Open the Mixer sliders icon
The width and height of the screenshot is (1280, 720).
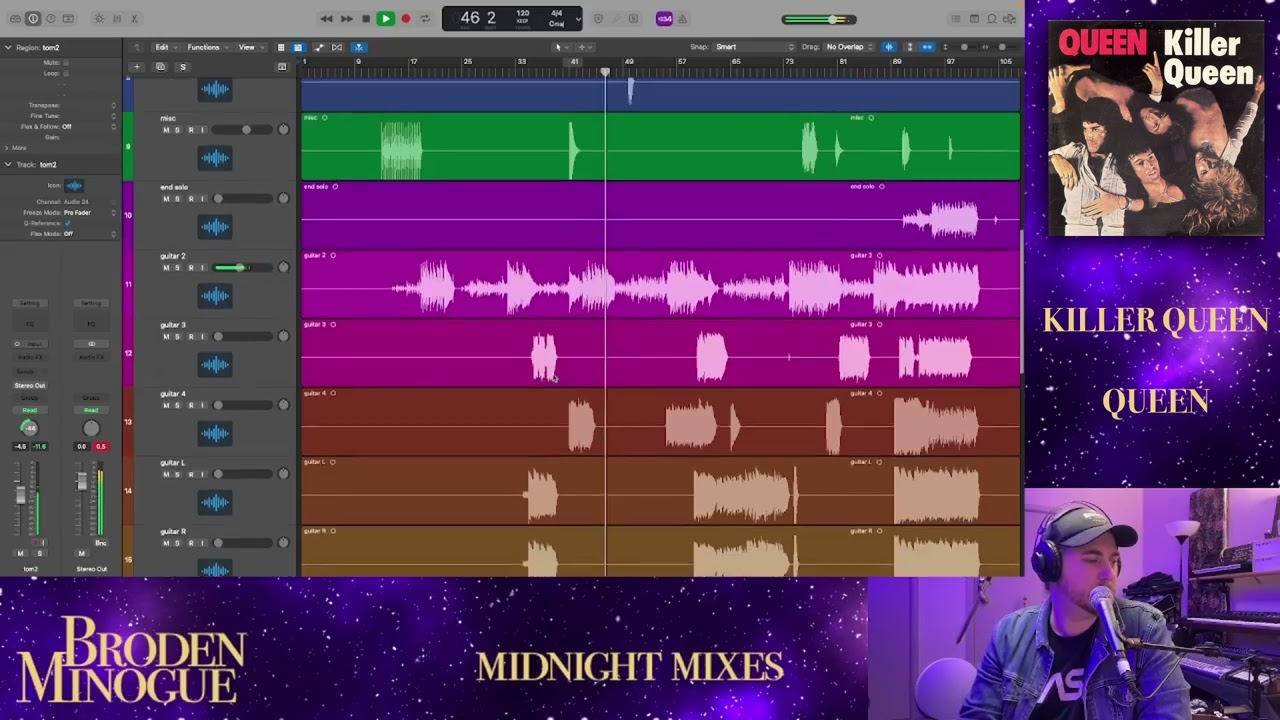click(x=116, y=18)
